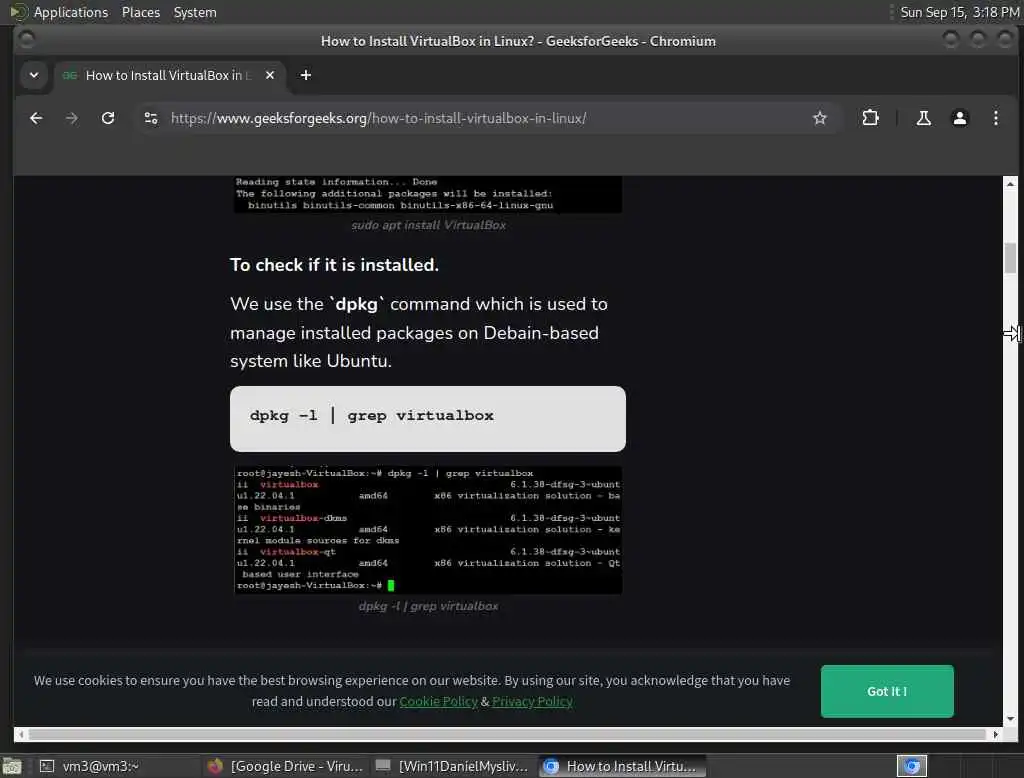The width and height of the screenshot is (1024, 778).
Task: Click vertical scrollbar down arrow
Action: [1010, 719]
